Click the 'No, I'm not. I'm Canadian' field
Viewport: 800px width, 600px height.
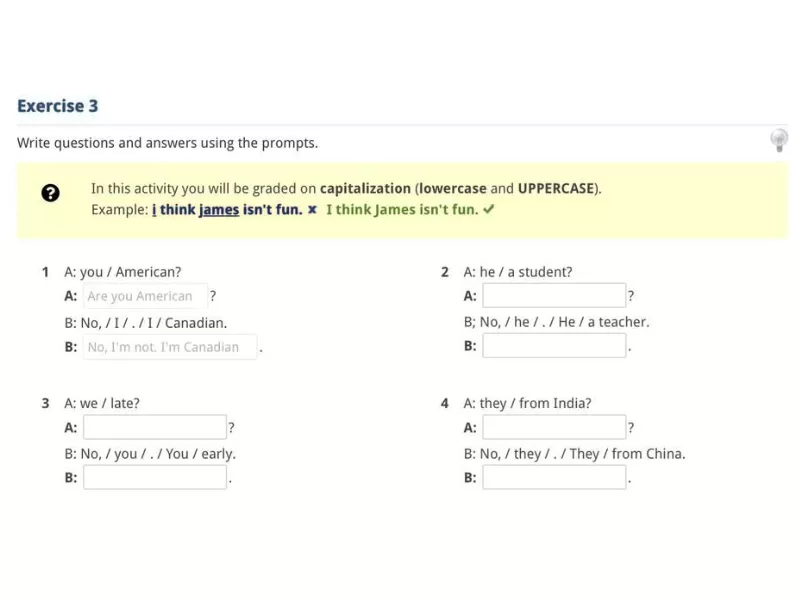click(x=170, y=347)
